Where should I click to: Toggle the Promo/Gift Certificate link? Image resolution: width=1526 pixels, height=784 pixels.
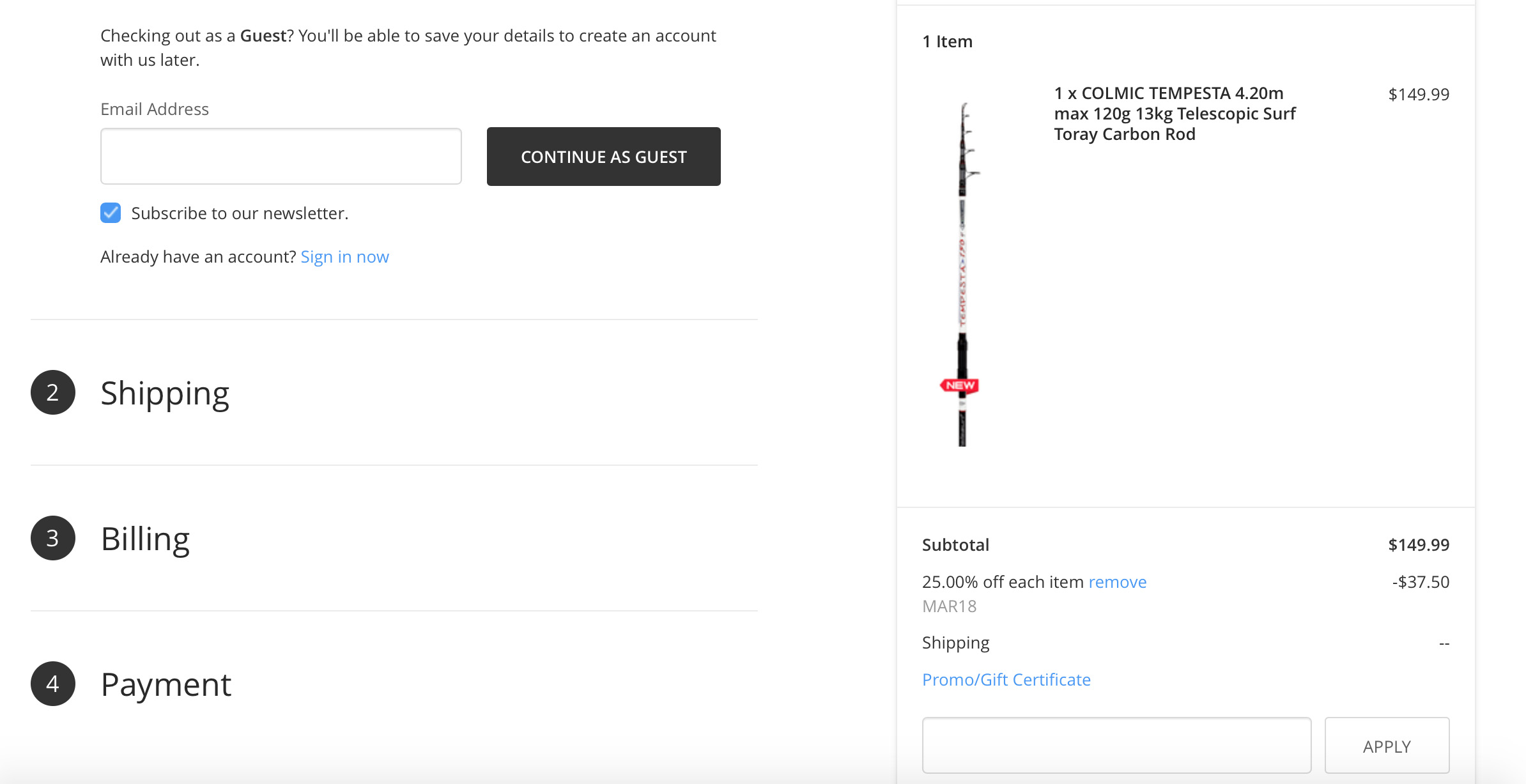[1006, 680]
